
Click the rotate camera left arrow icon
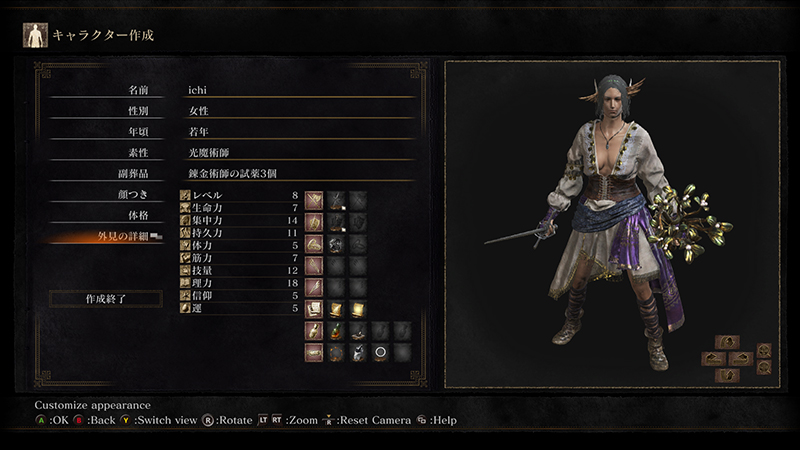point(714,359)
